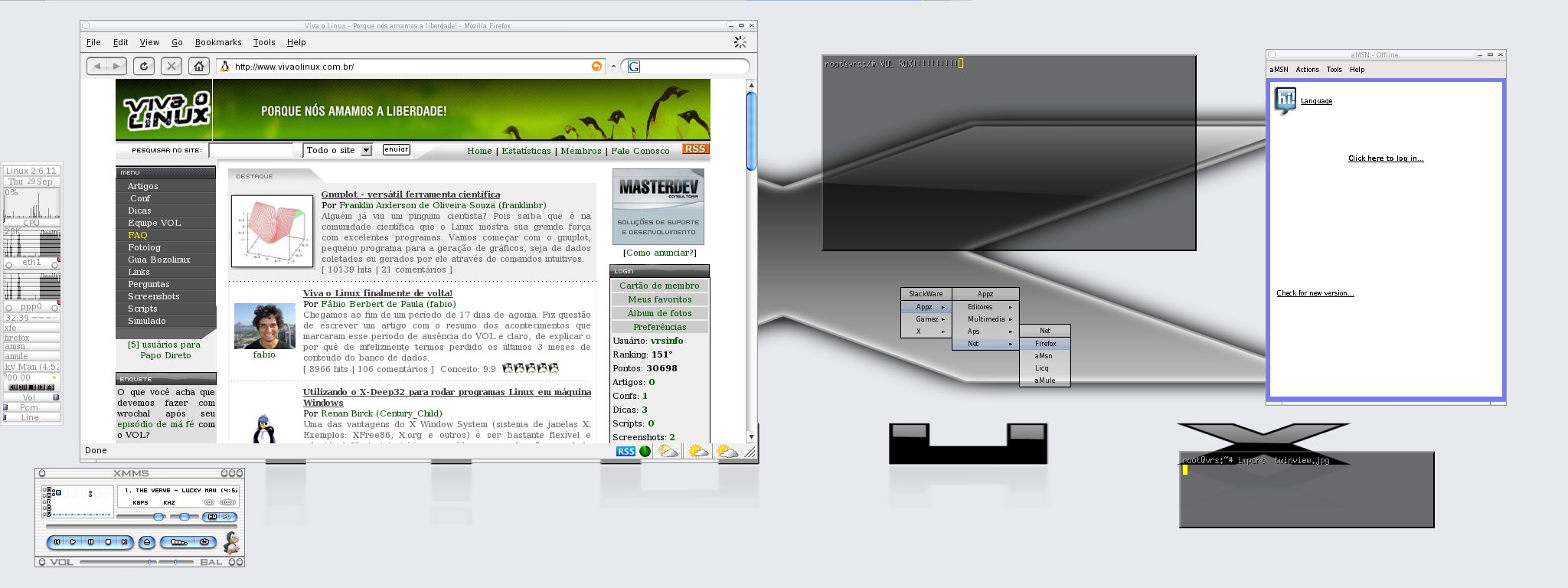Skip to next track in XMMS

point(125,542)
